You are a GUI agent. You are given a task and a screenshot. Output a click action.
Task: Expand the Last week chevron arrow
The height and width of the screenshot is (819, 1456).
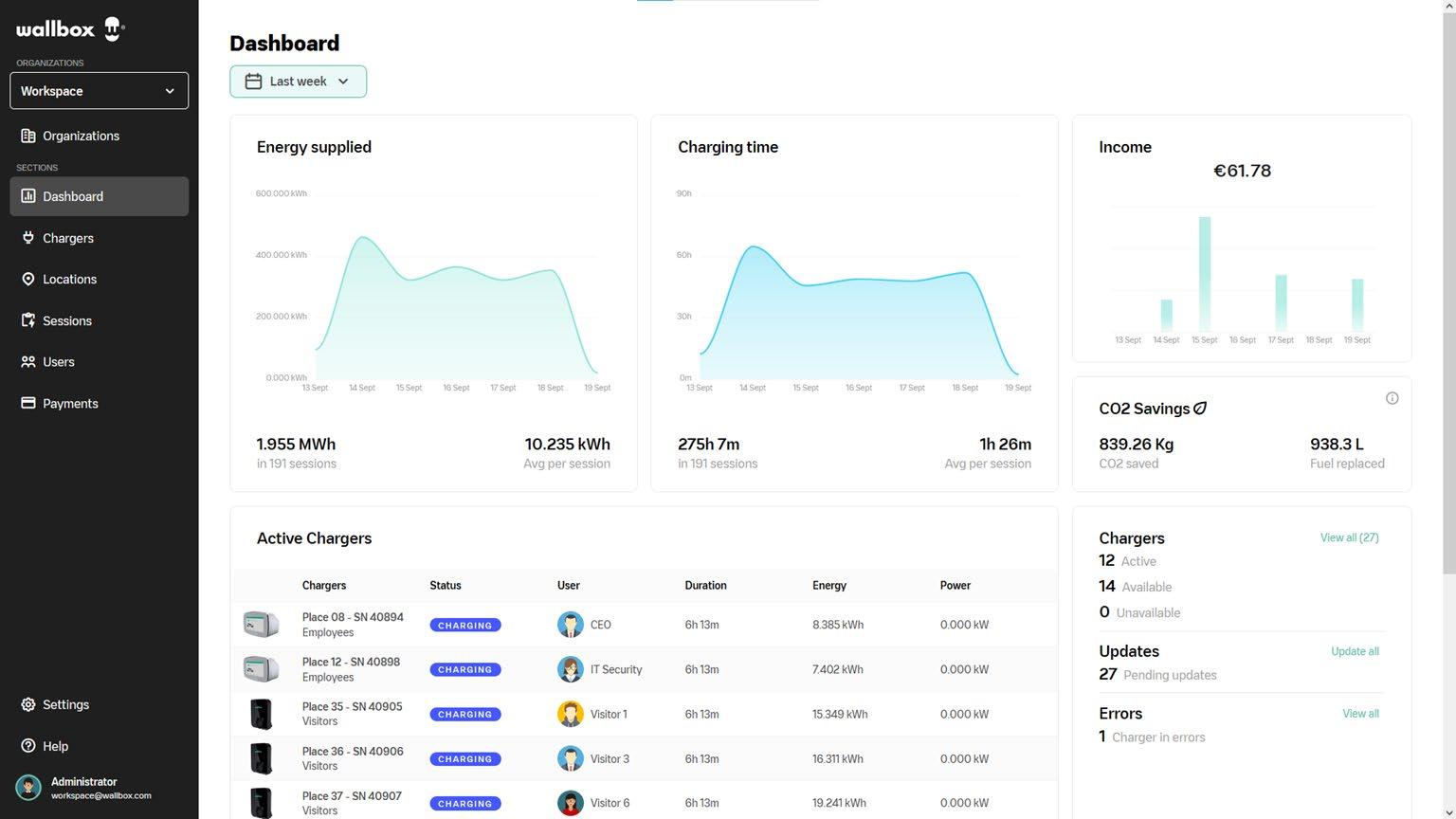click(343, 82)
